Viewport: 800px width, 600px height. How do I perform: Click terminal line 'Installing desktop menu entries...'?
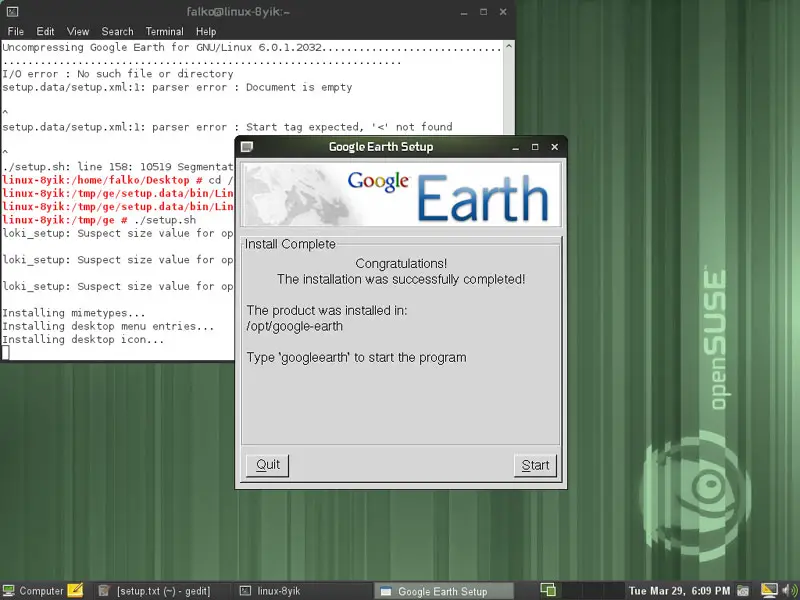(108, 326)
